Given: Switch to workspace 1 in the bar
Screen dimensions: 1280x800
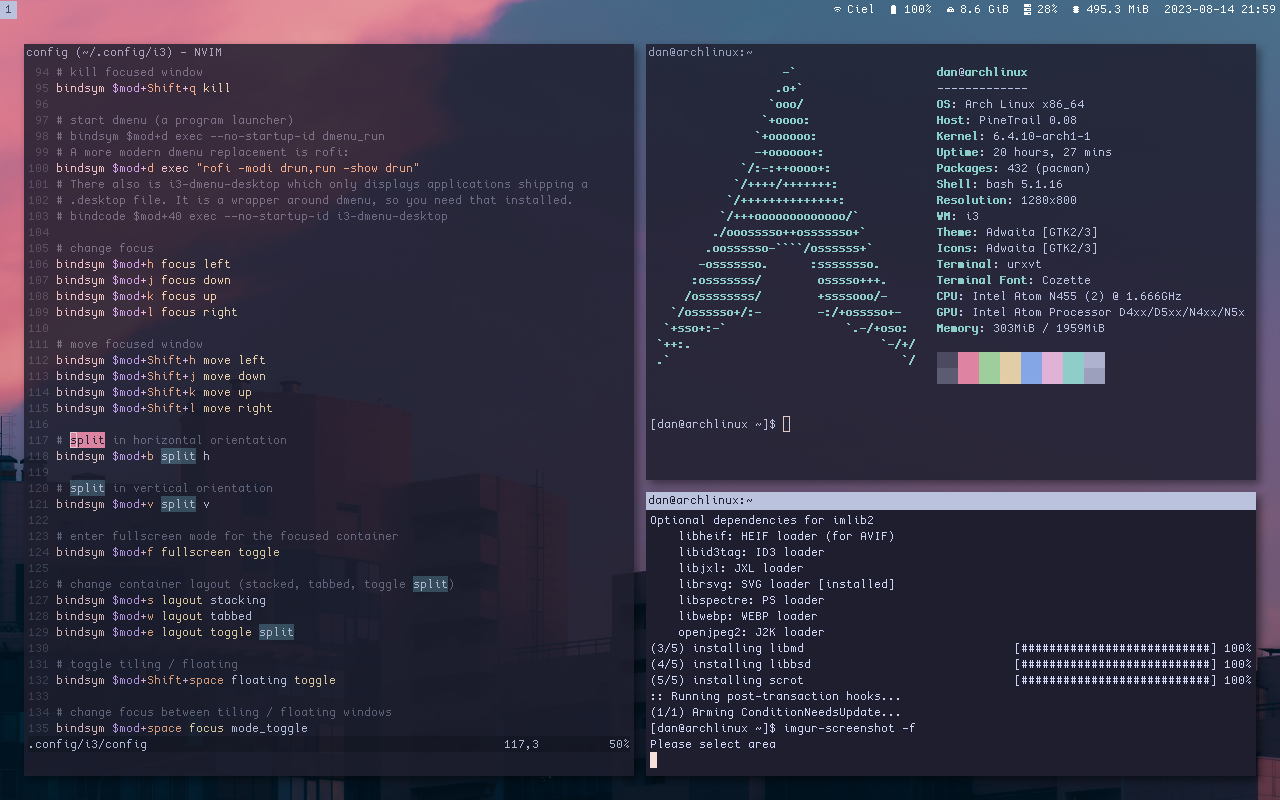Looking at the screenshot, I should (8, 9).
